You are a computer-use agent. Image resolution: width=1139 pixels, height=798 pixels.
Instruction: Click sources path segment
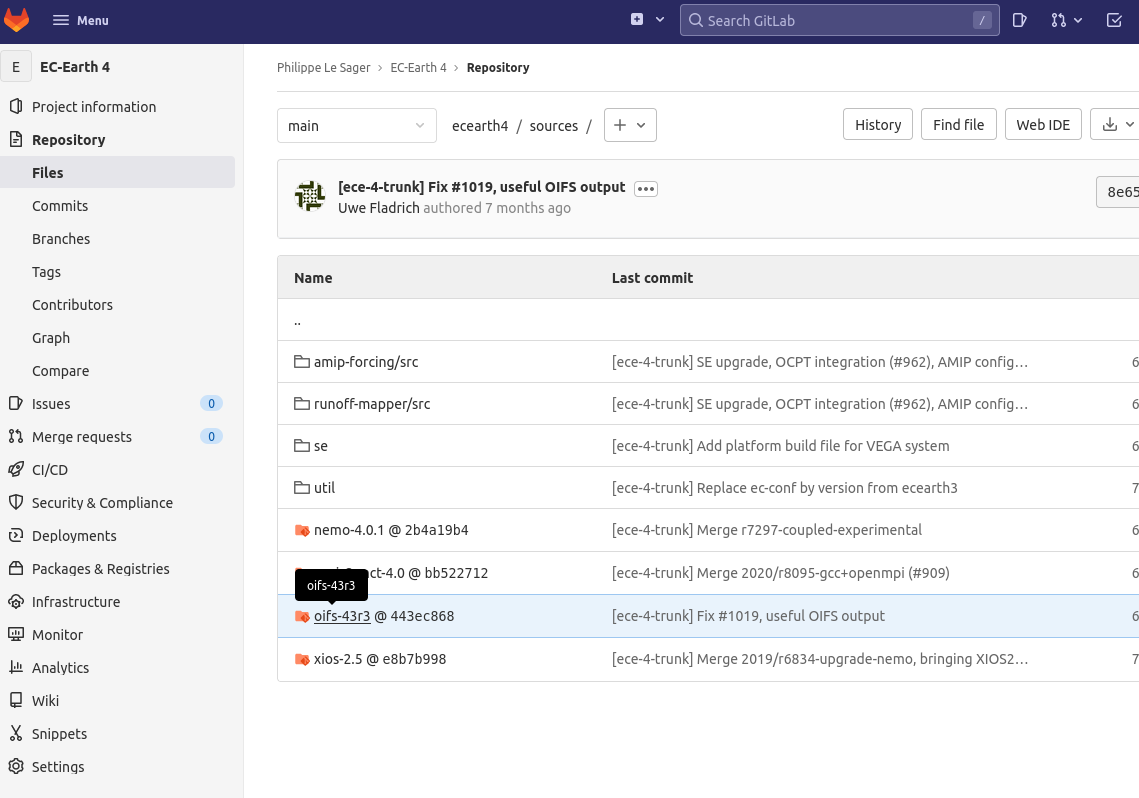[554, 126]
